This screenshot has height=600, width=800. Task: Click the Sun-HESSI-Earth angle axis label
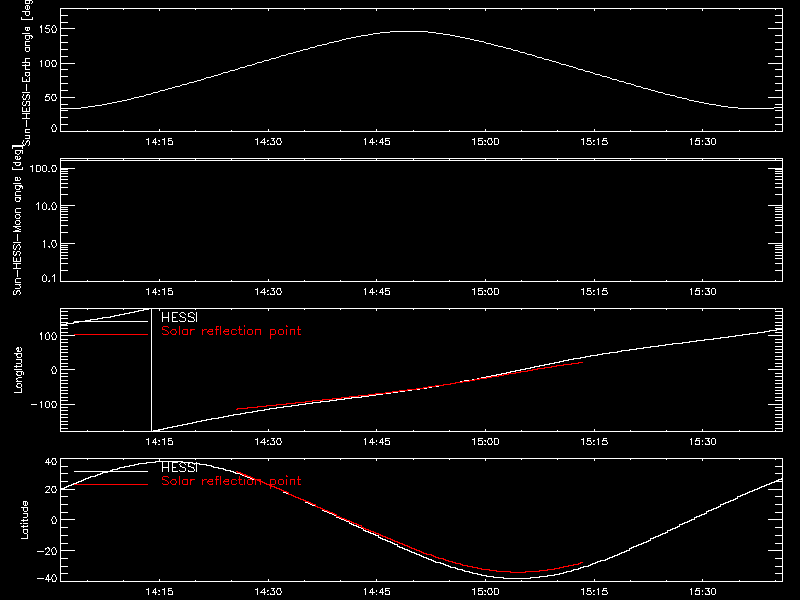(x=27, y=72)
